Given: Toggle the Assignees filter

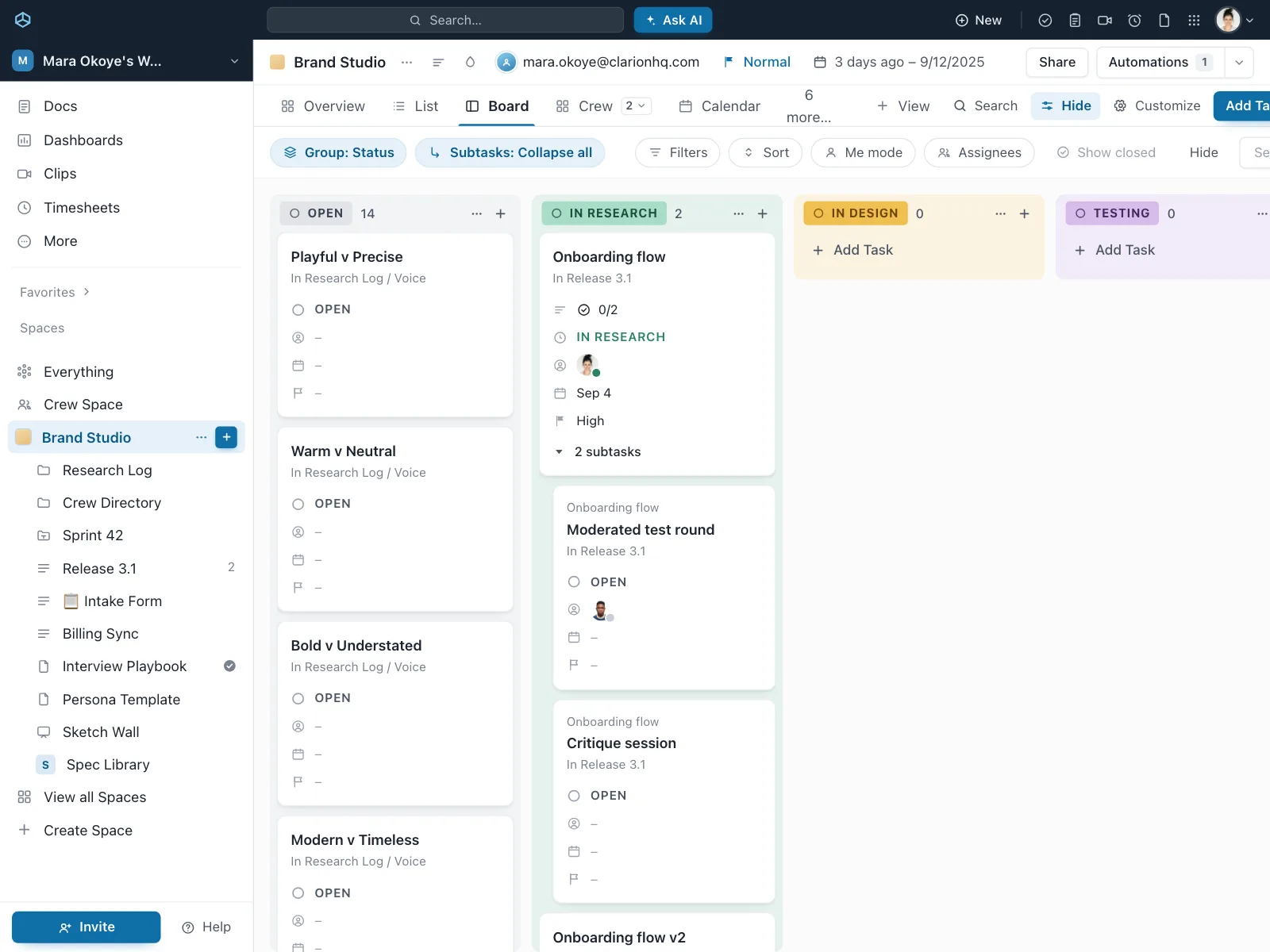Looking at the screenshot, I should tap(979, 152).
